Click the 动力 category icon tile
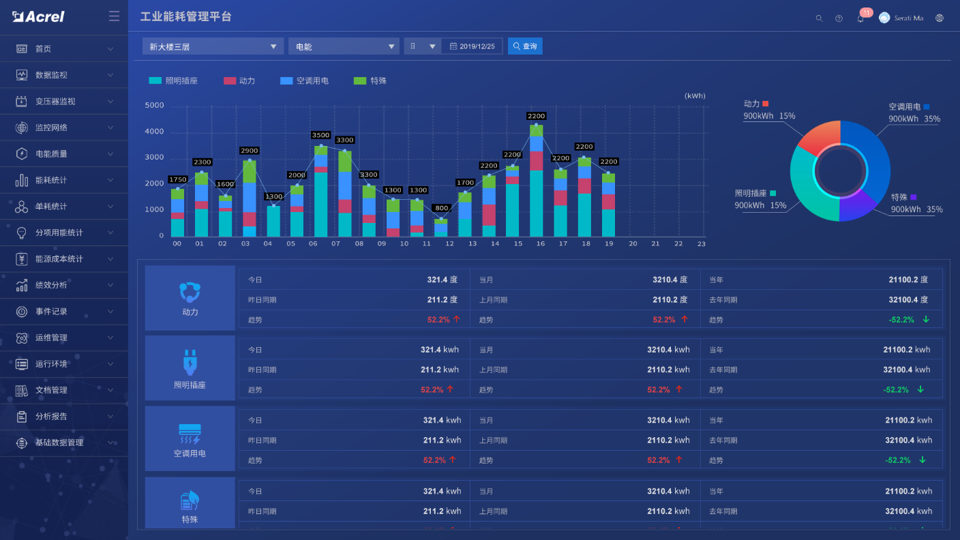The width and height of the screenshot is (960, 540). [190, 298]
